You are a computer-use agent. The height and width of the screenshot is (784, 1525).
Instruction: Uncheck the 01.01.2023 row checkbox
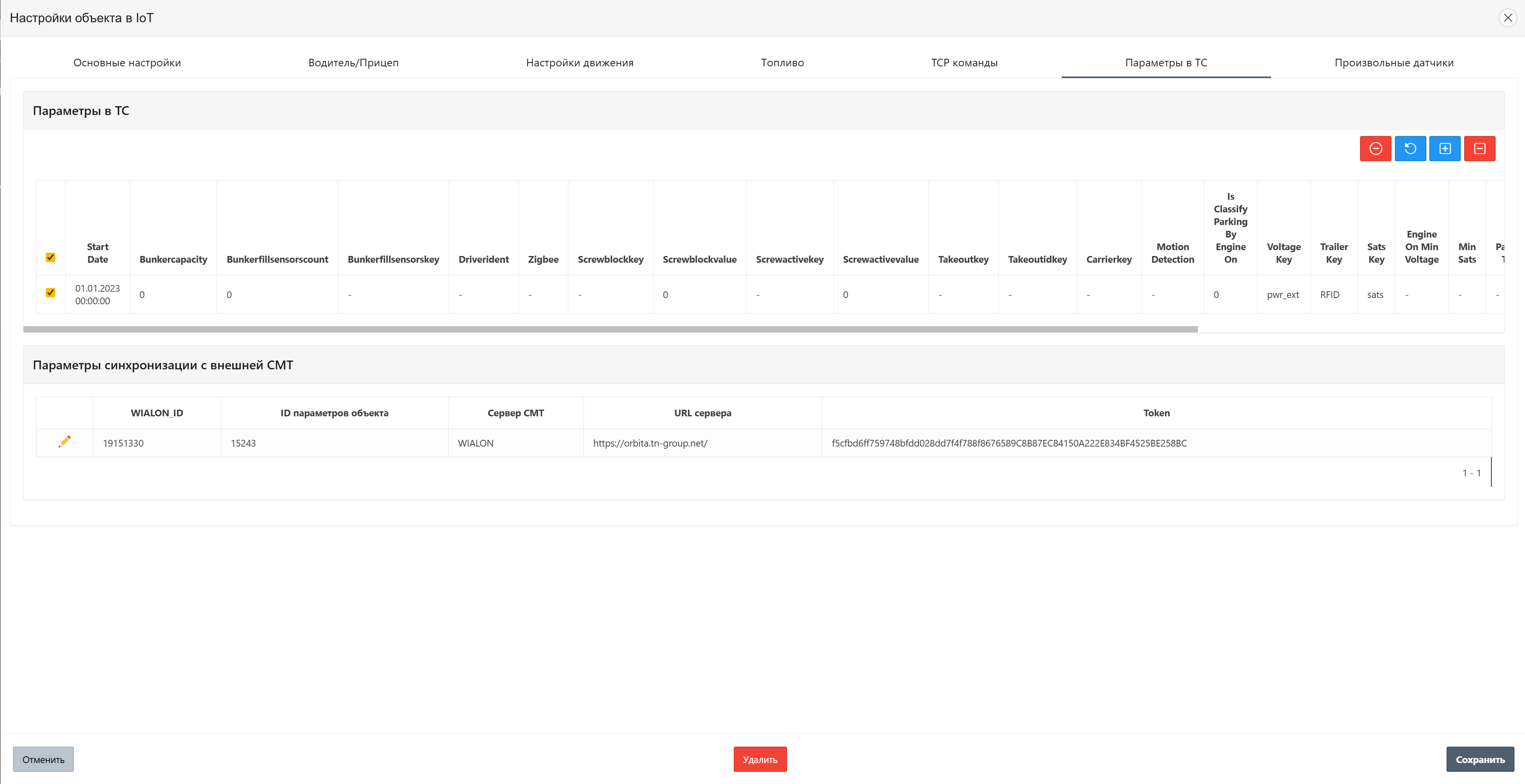[51, 293]
